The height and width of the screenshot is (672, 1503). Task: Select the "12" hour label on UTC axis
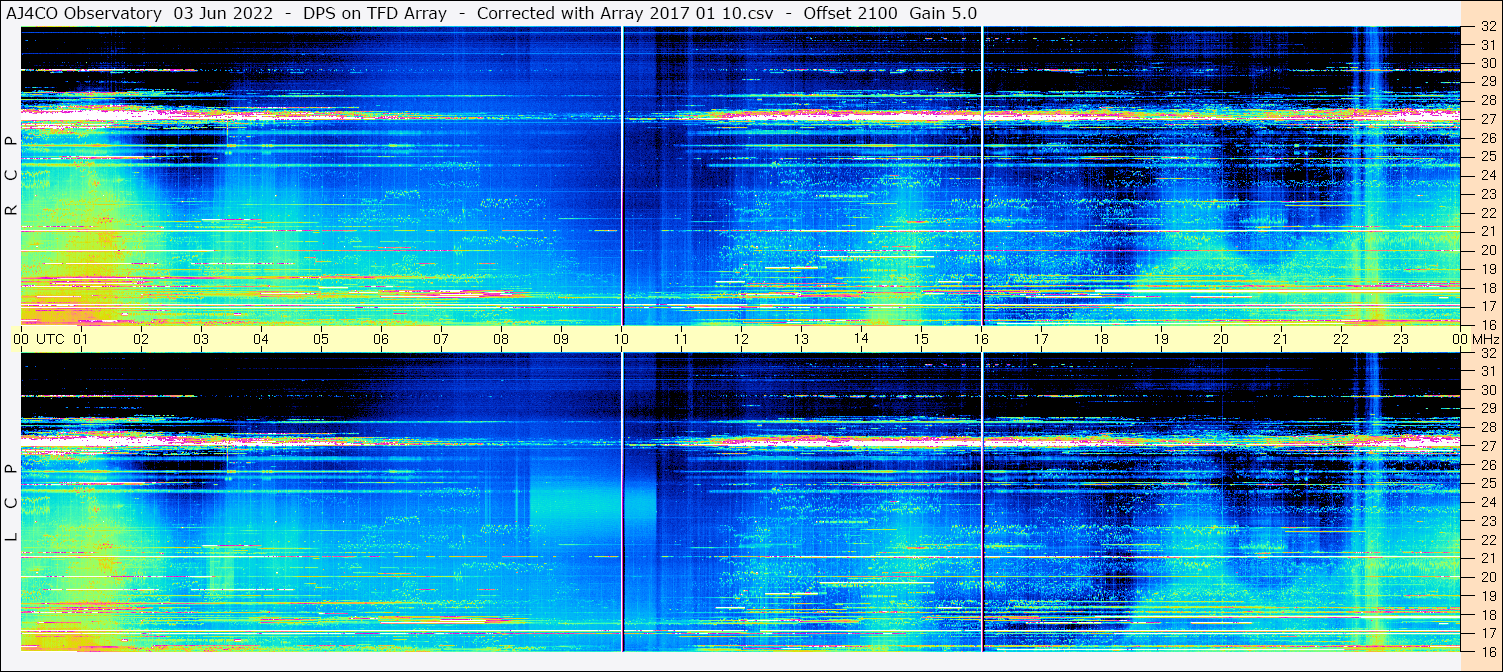[x=741, y=339]
